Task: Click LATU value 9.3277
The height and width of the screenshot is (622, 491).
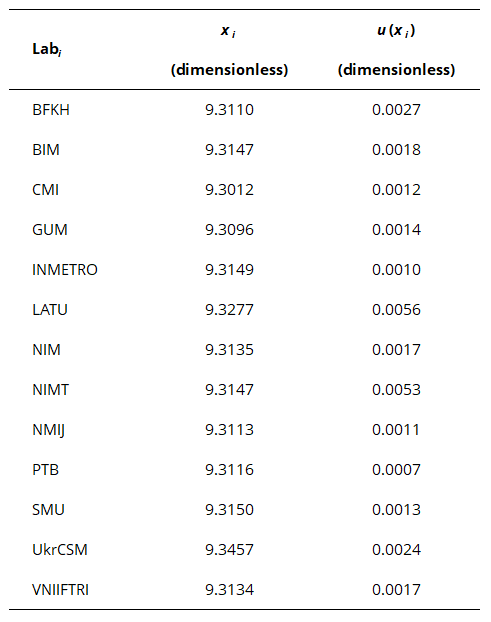Action: click(229, 310)
